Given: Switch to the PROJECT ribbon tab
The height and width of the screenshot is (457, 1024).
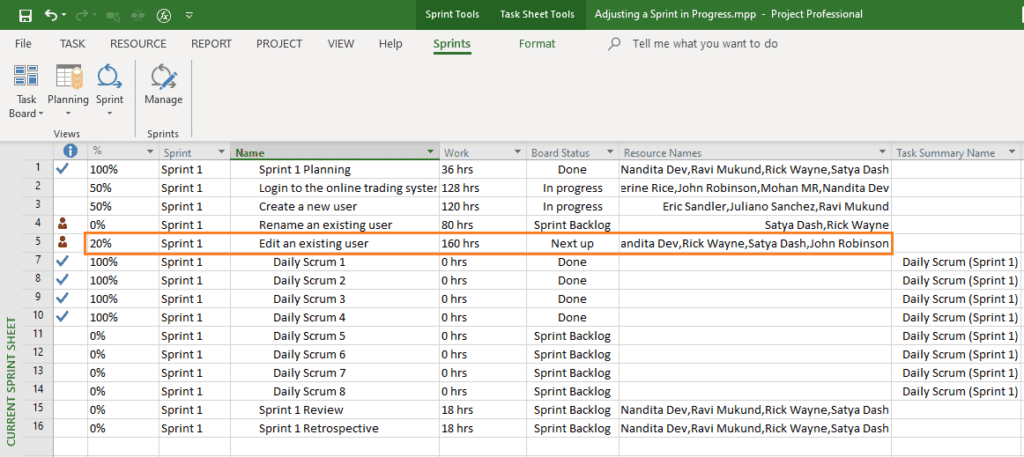Looking at the screenshot, I should [x=279, y=44].
